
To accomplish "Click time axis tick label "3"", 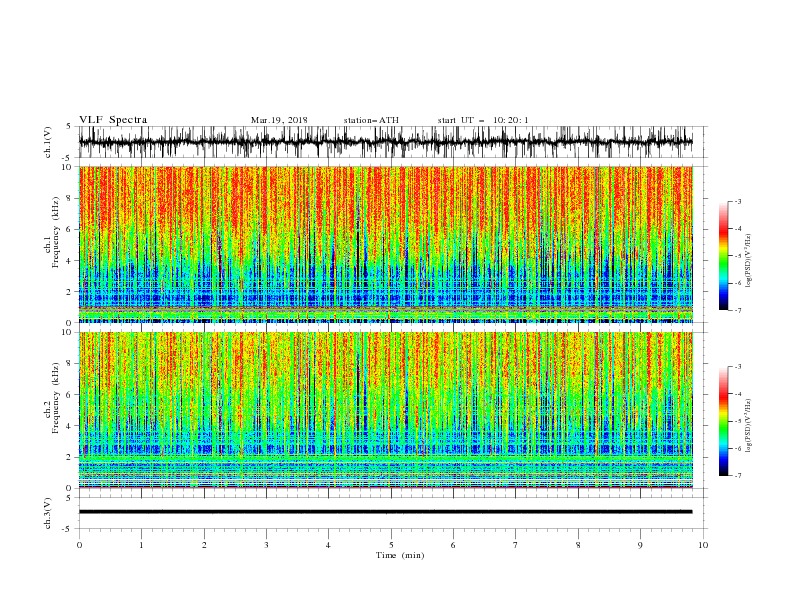I will [266, 545].
